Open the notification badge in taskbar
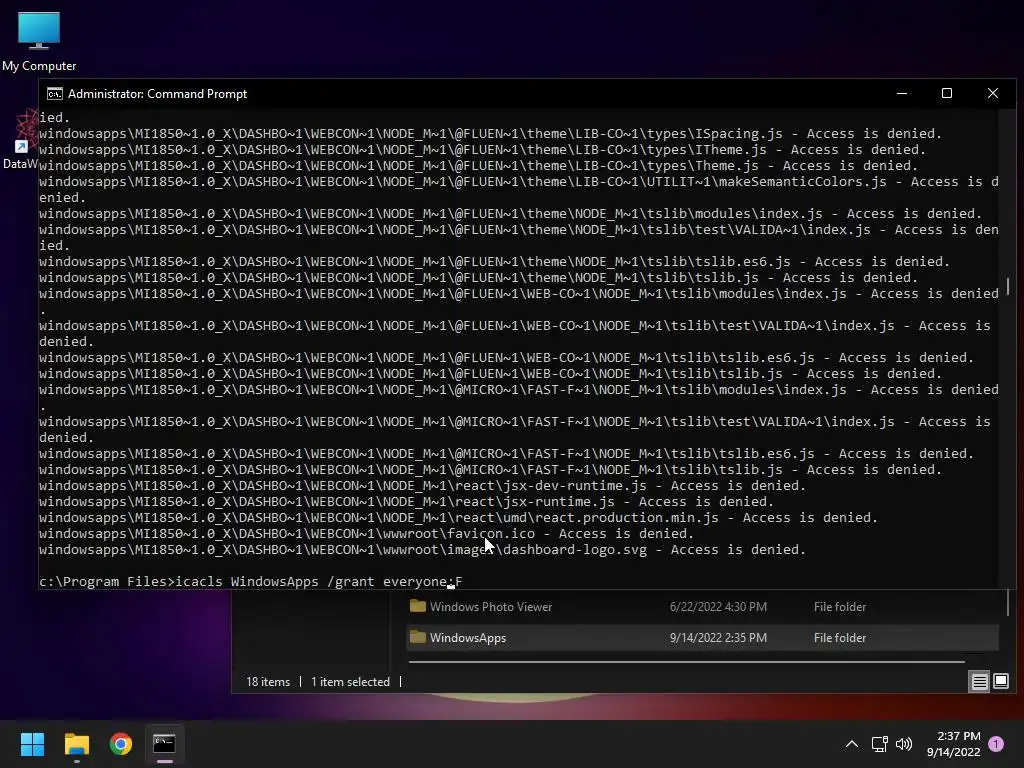1024x768 pixels. pos(996,744)
